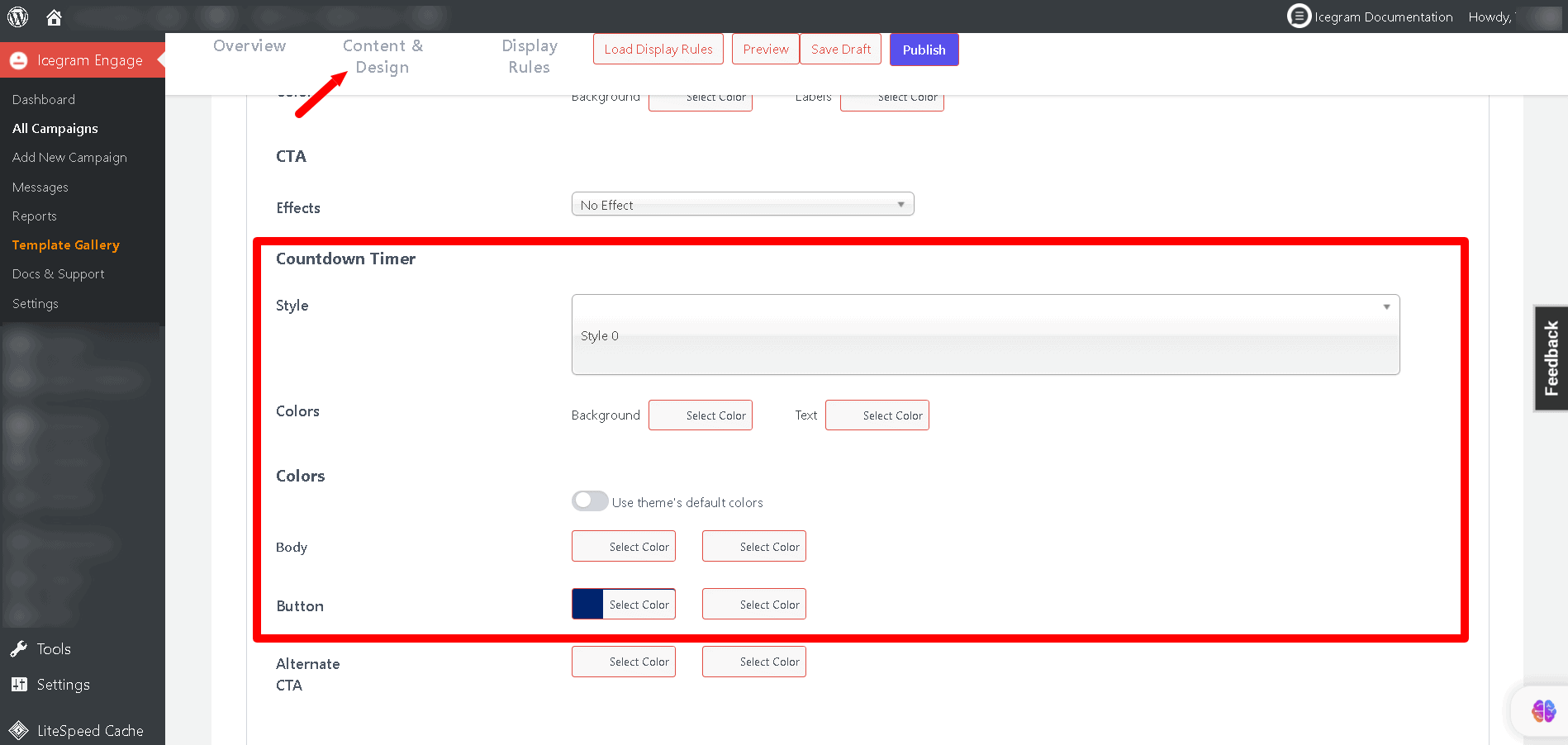Viewport: 1568px width, 745px height.
Task: Switch to the Display Rules tab
Action: tap(530, 56)
